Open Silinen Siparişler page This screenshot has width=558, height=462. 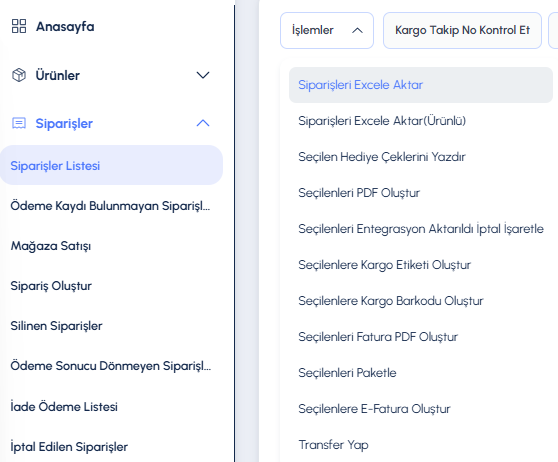[x=56, y=326]
